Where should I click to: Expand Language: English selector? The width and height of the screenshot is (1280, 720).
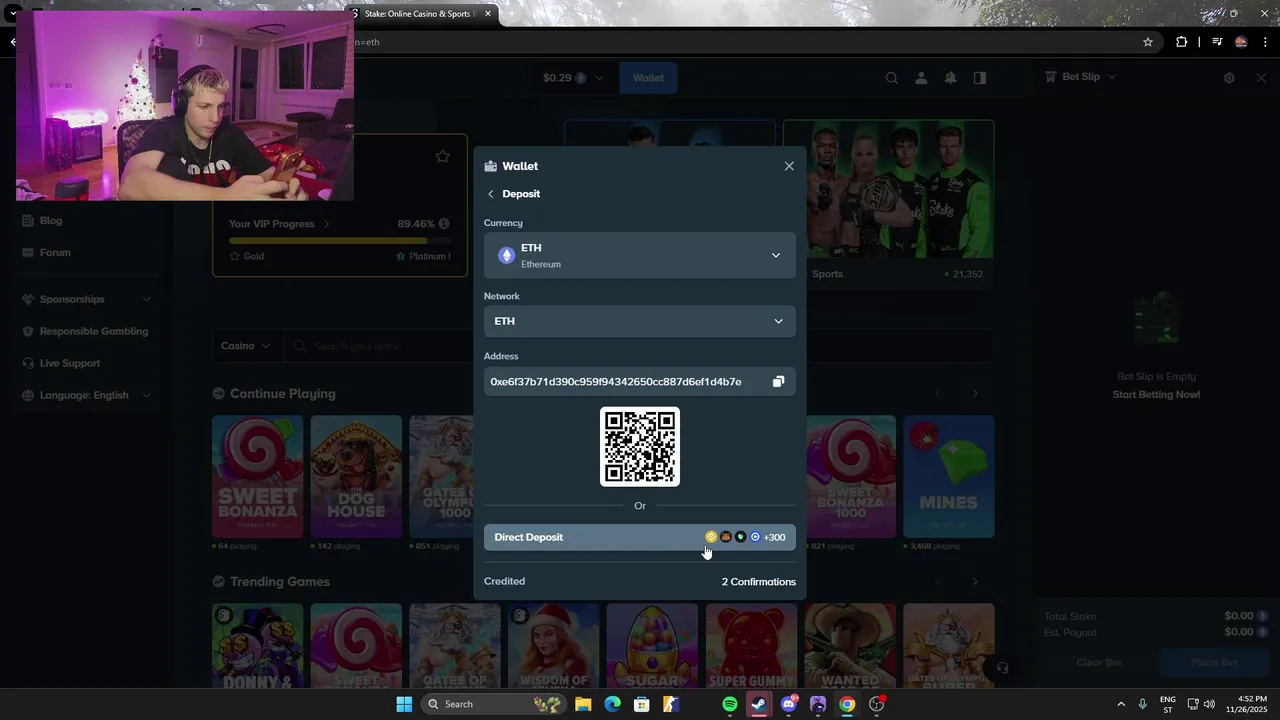point(87,395)
